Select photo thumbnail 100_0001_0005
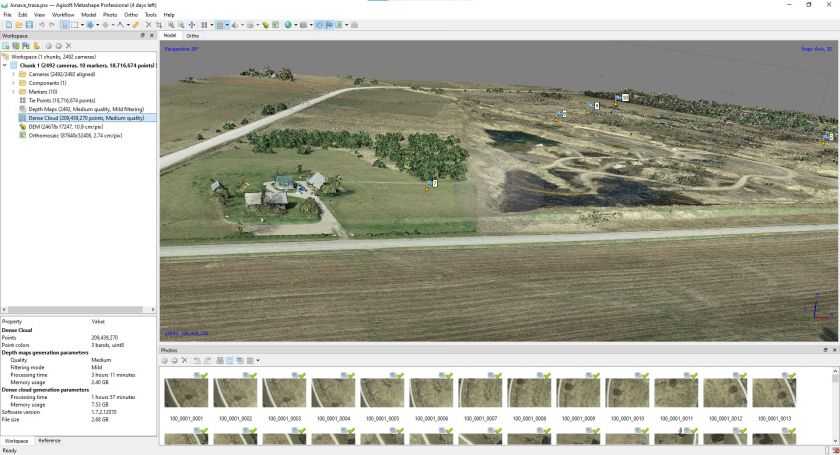This screenshot has width=840, height=455. pyautogui.click(x=382, y=394)
